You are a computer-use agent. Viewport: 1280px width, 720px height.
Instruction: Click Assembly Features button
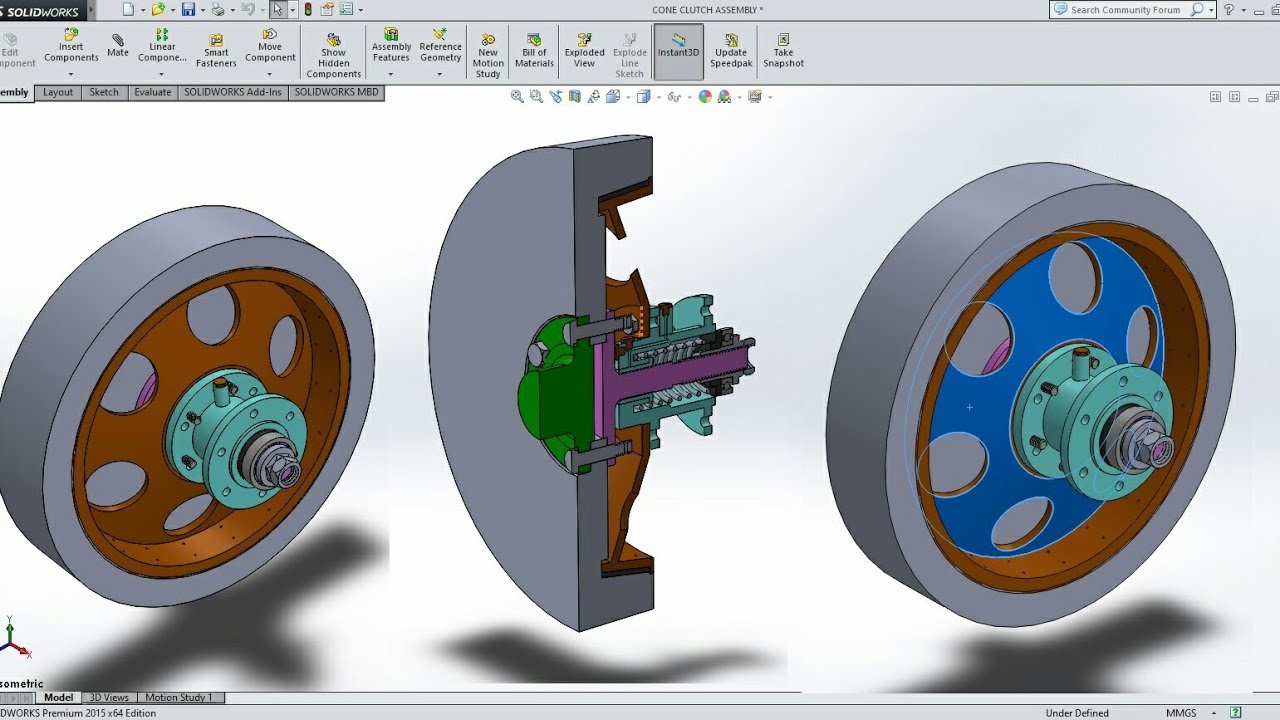click(391, 46)
